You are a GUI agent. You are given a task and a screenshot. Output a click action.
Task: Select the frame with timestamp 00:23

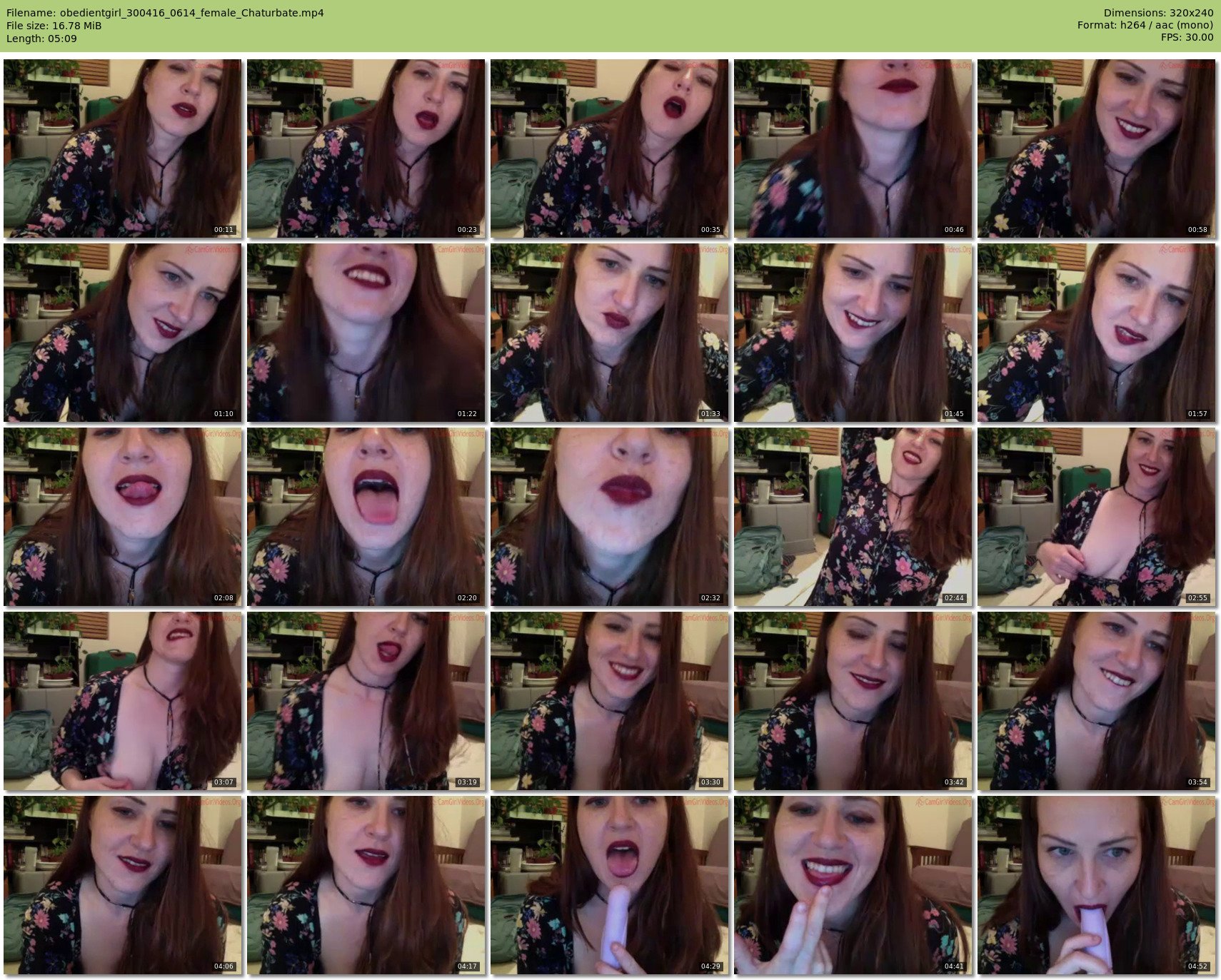click(366, 148)
